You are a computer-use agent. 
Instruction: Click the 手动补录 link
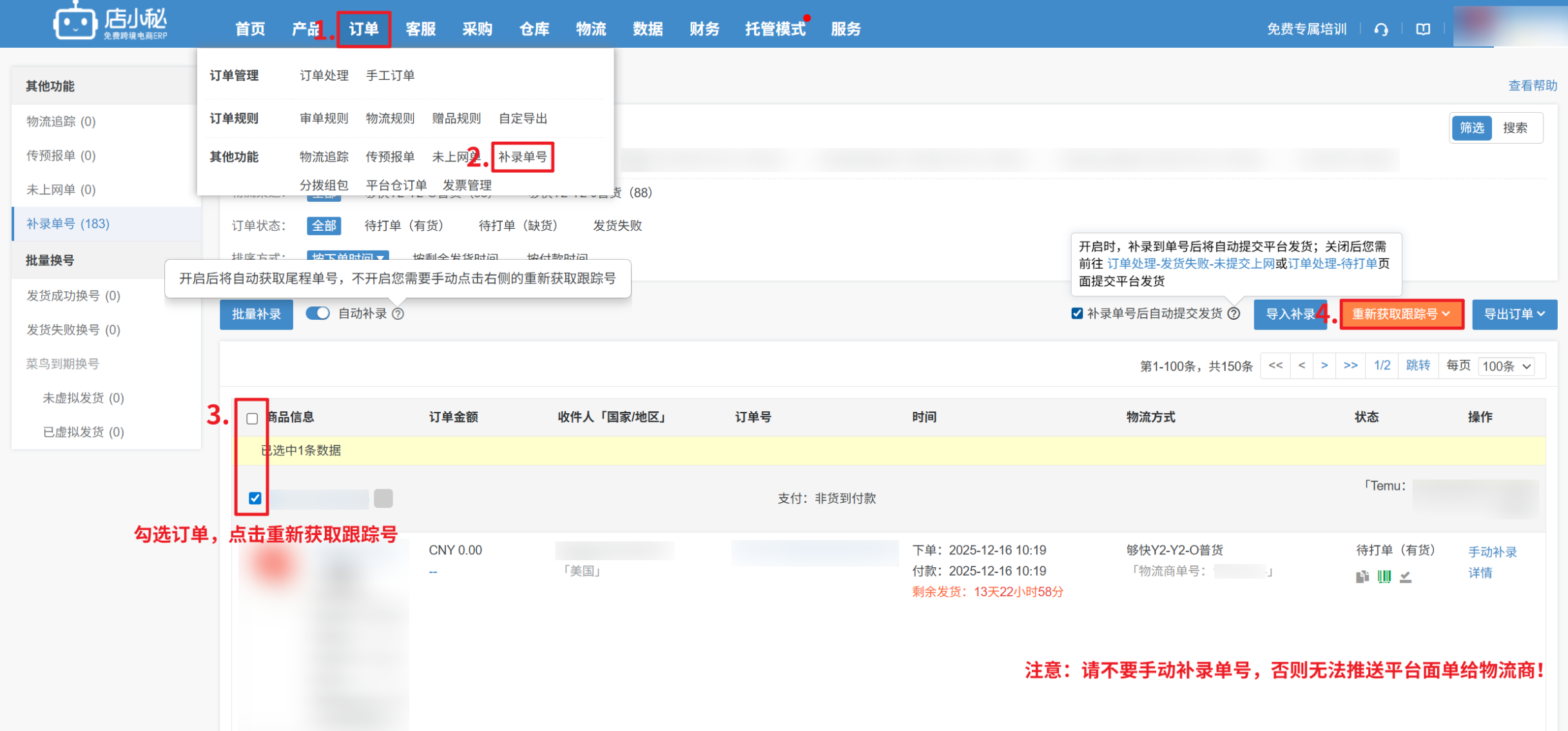coord(1492,552)
